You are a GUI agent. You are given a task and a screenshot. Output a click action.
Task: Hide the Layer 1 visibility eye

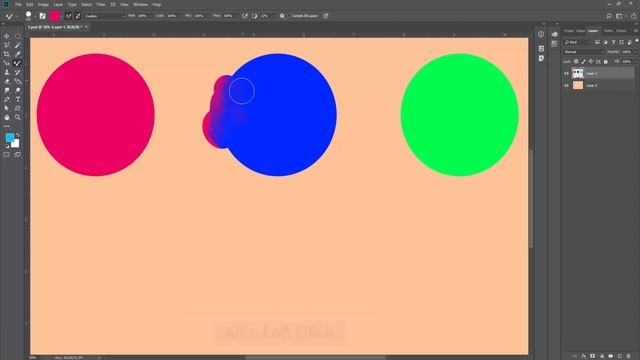click(x=566, y=73)
